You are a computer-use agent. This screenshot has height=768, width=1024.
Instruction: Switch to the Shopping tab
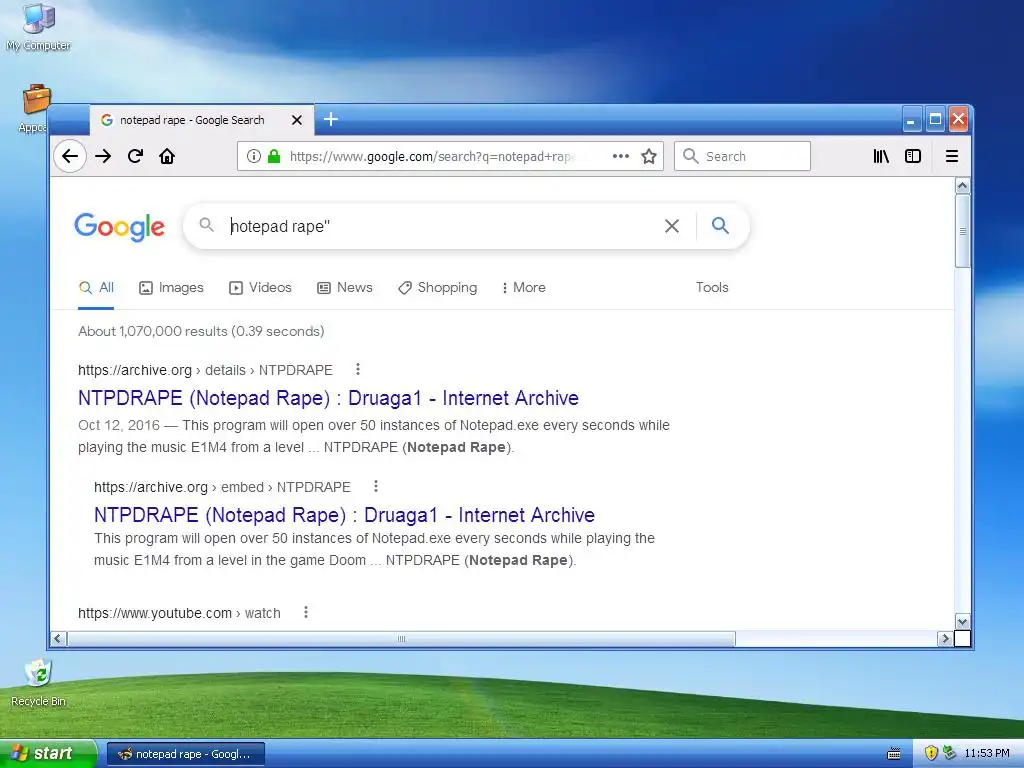pos(438,287)
